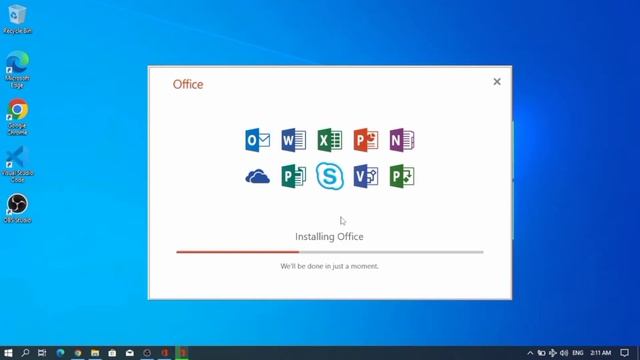Open Microsoft Edge from taskbar
This screenshot has height=360, width=640.
(x=60, y=353)
